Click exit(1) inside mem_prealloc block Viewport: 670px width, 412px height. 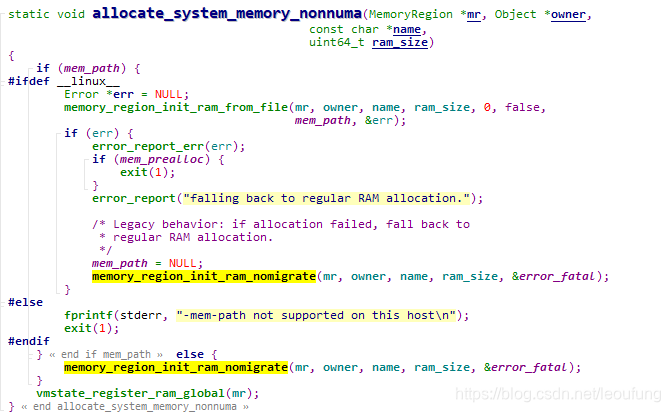(147, 172)
